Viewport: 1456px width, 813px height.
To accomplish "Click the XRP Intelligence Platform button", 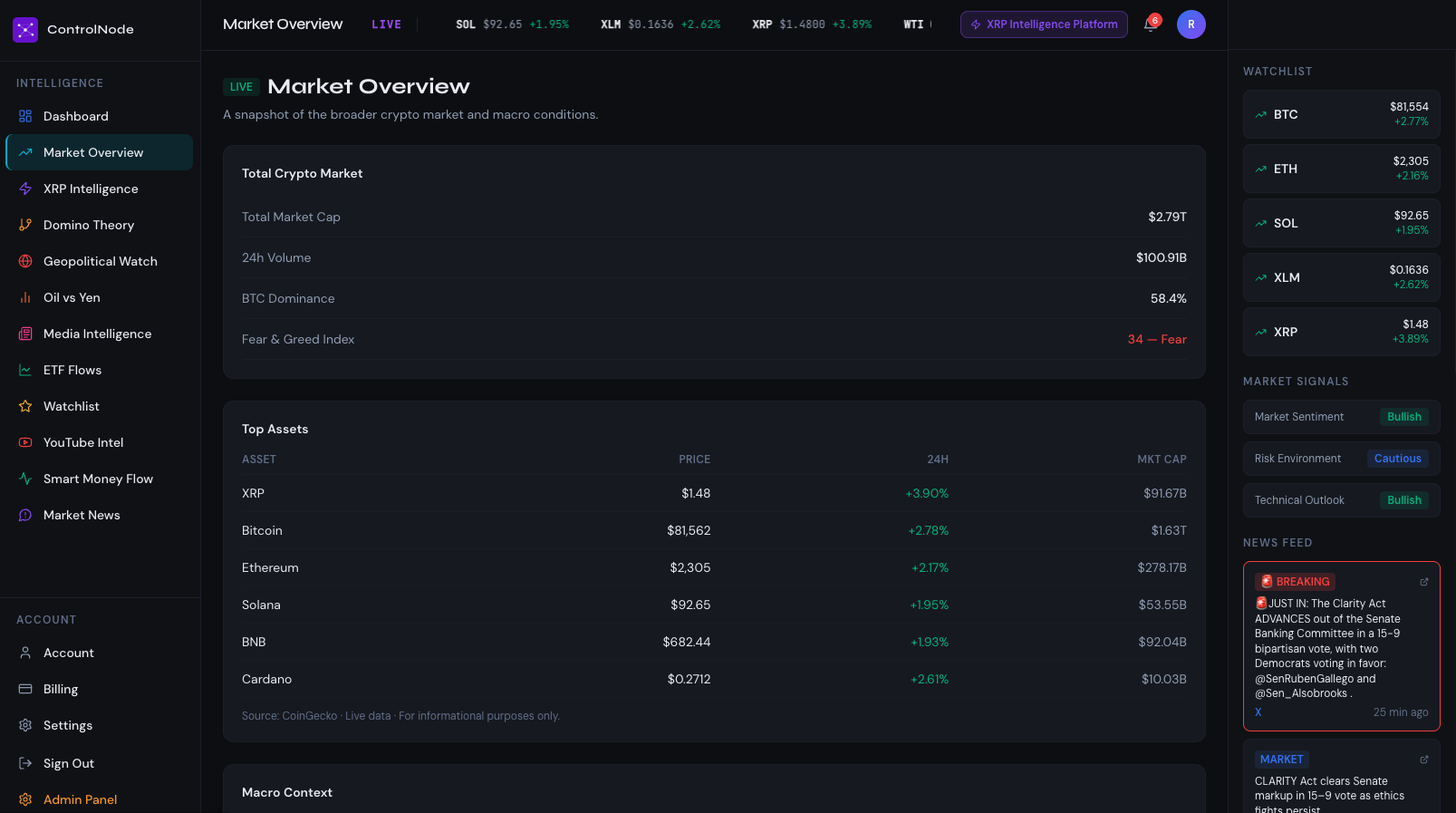I will click(x=1044, y=24).
